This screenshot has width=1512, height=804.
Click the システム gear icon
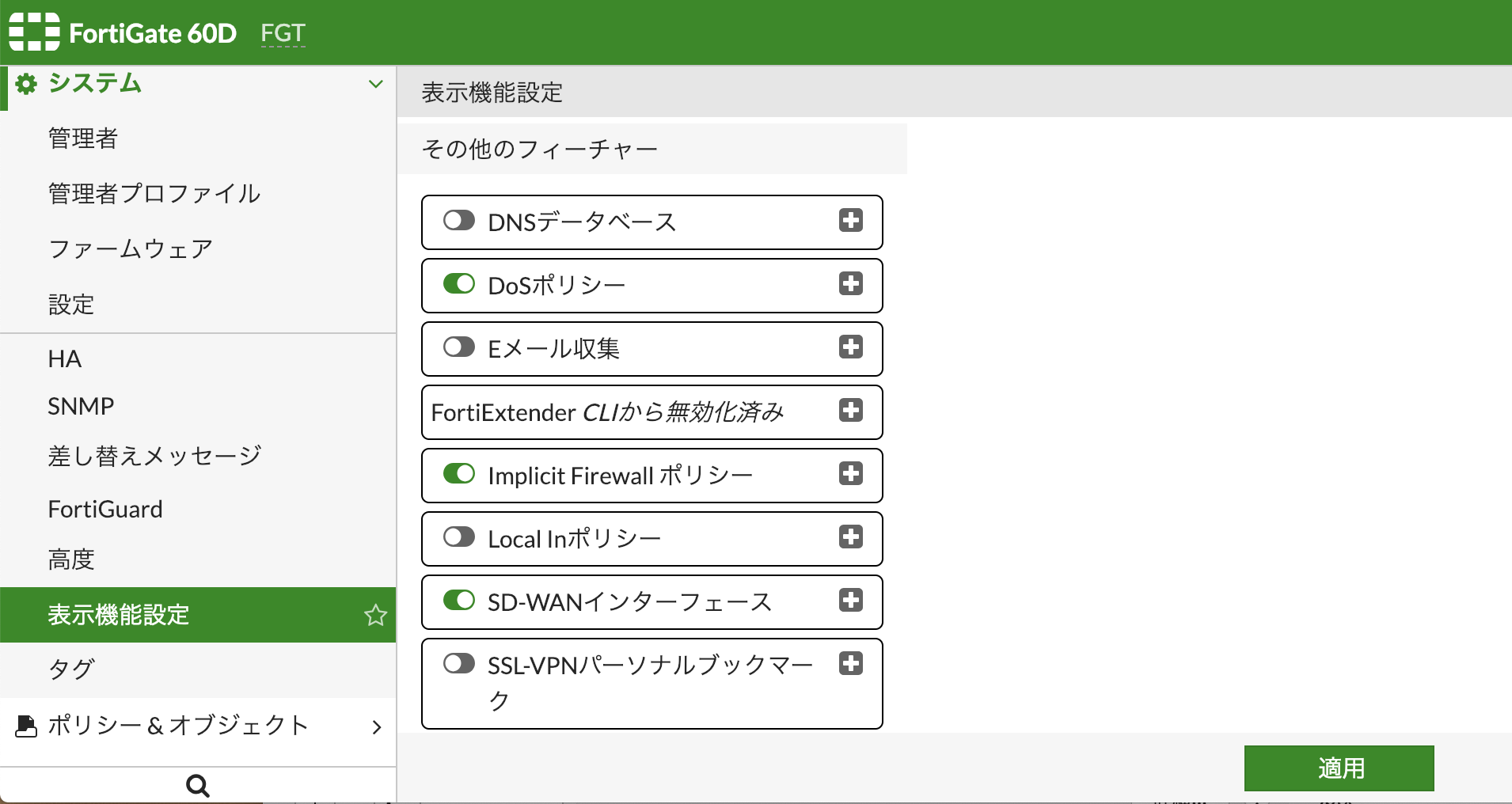[26, 84]
